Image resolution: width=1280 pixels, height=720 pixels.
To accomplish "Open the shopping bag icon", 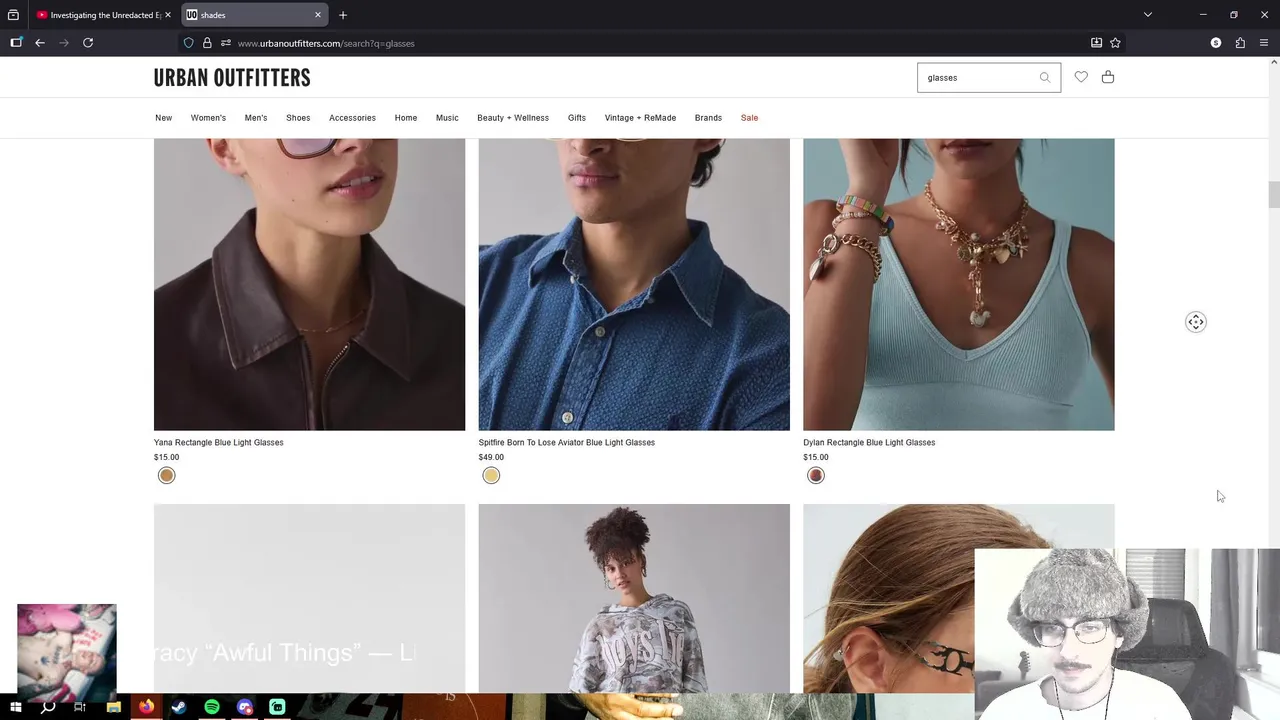I will pyautogui.click(x=1108, y=77).
